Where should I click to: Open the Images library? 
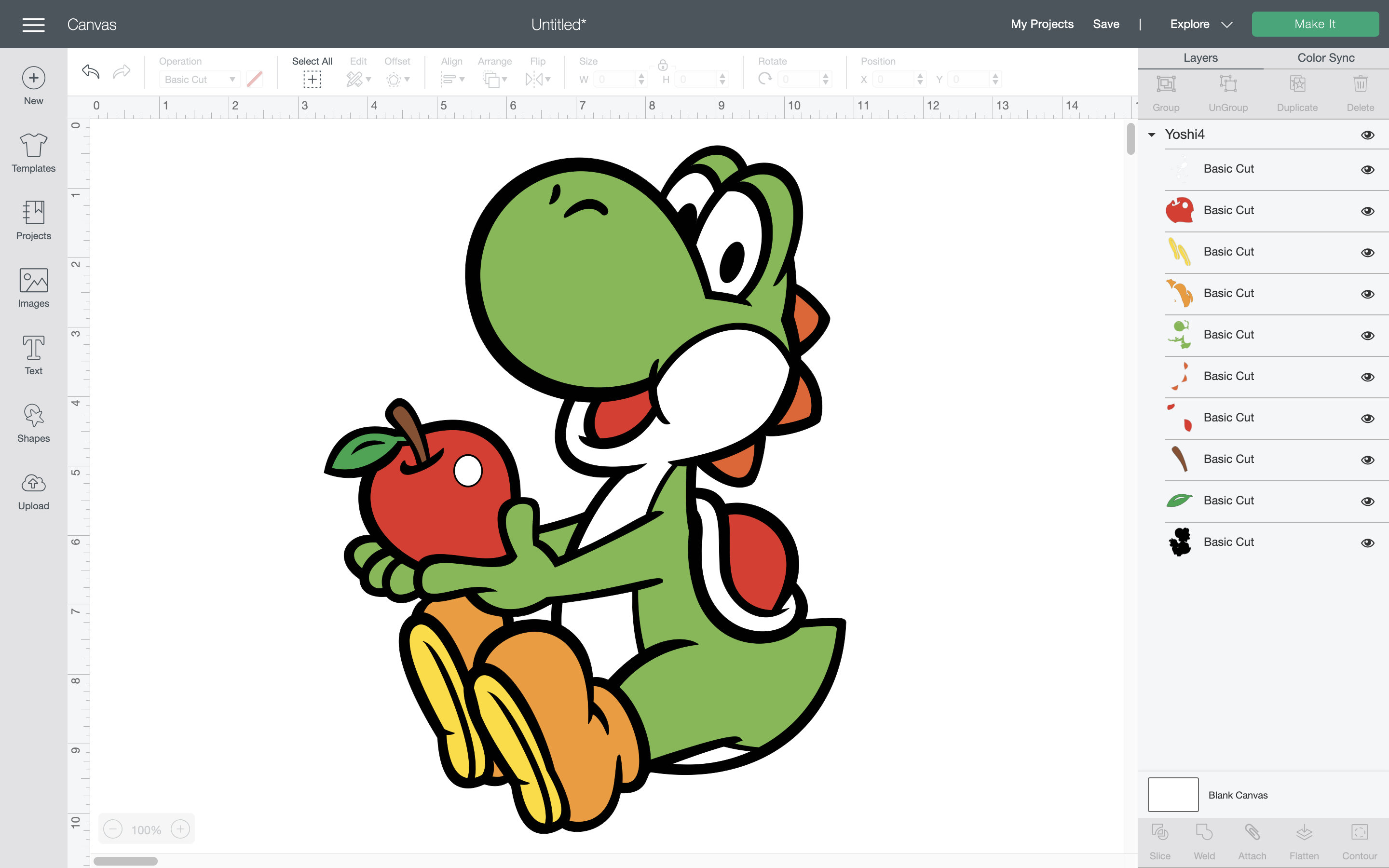33,287
